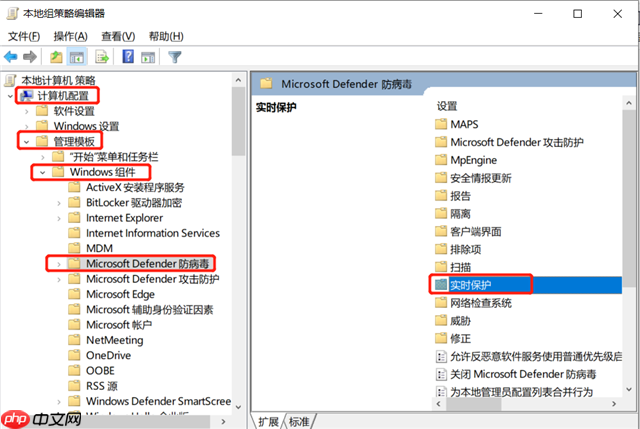640x429 pixels.
Task: Open the 操作(A) menu
Action: pos(70,36)
